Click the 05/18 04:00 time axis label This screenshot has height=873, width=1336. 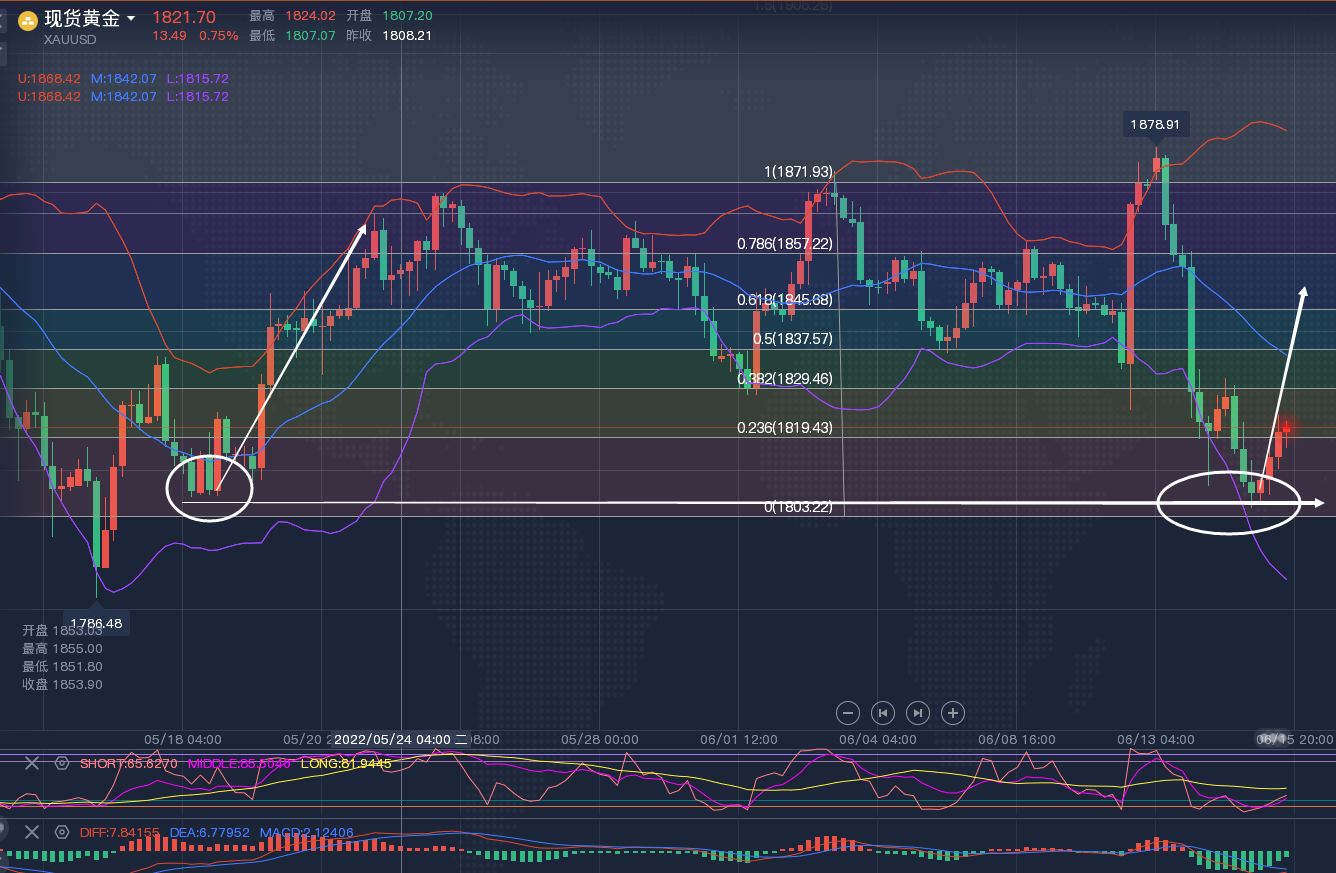tap(183, 739)
